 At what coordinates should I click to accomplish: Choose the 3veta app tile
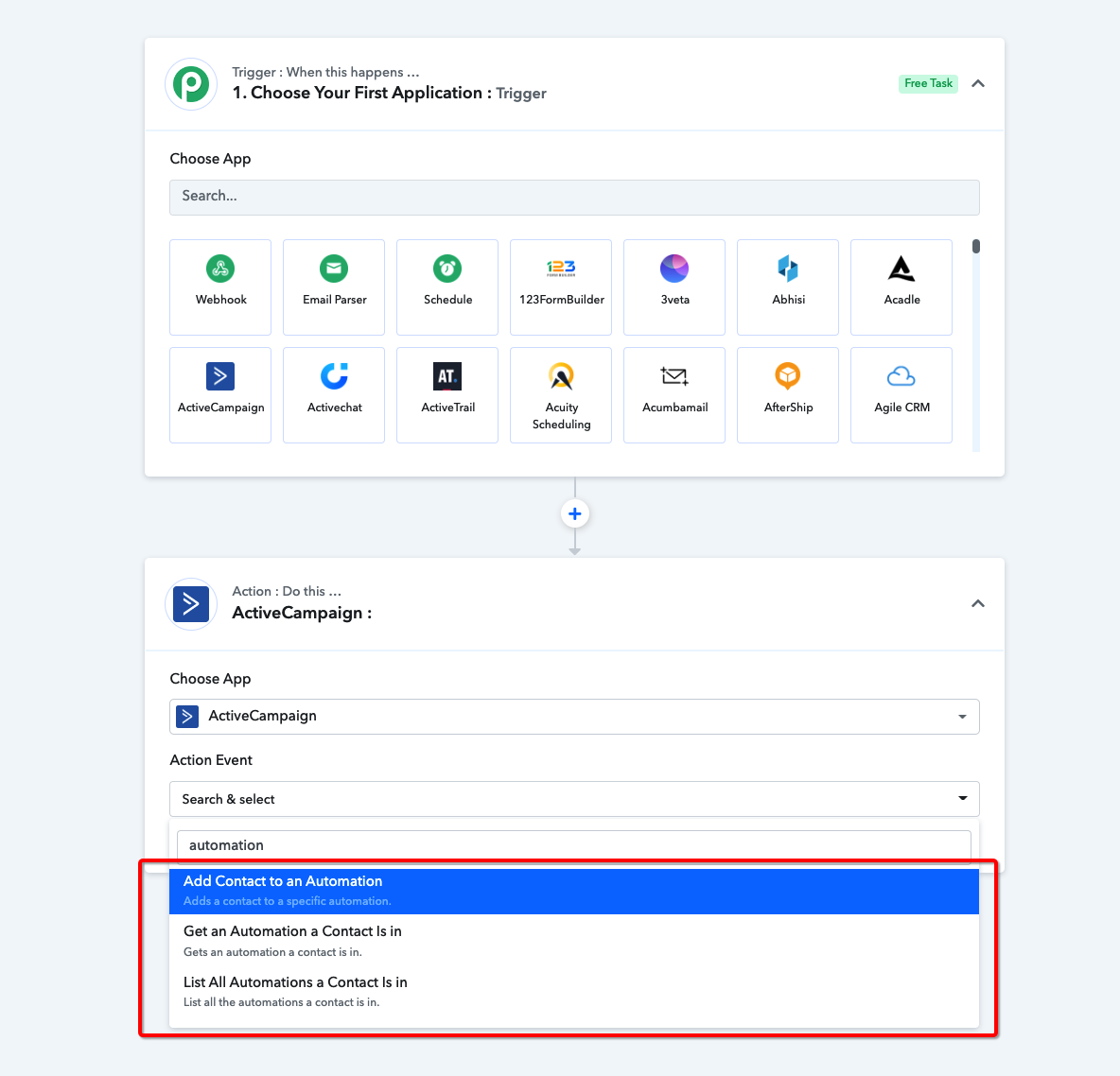pyautogui.click(x=674, y=287)
